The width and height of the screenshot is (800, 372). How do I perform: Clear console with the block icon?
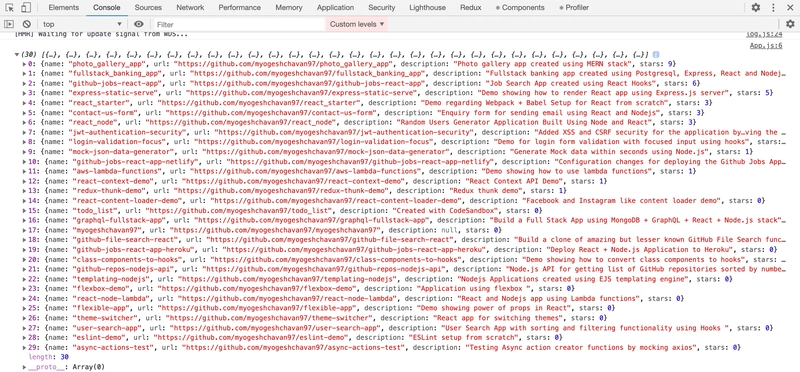coord(27,24)
